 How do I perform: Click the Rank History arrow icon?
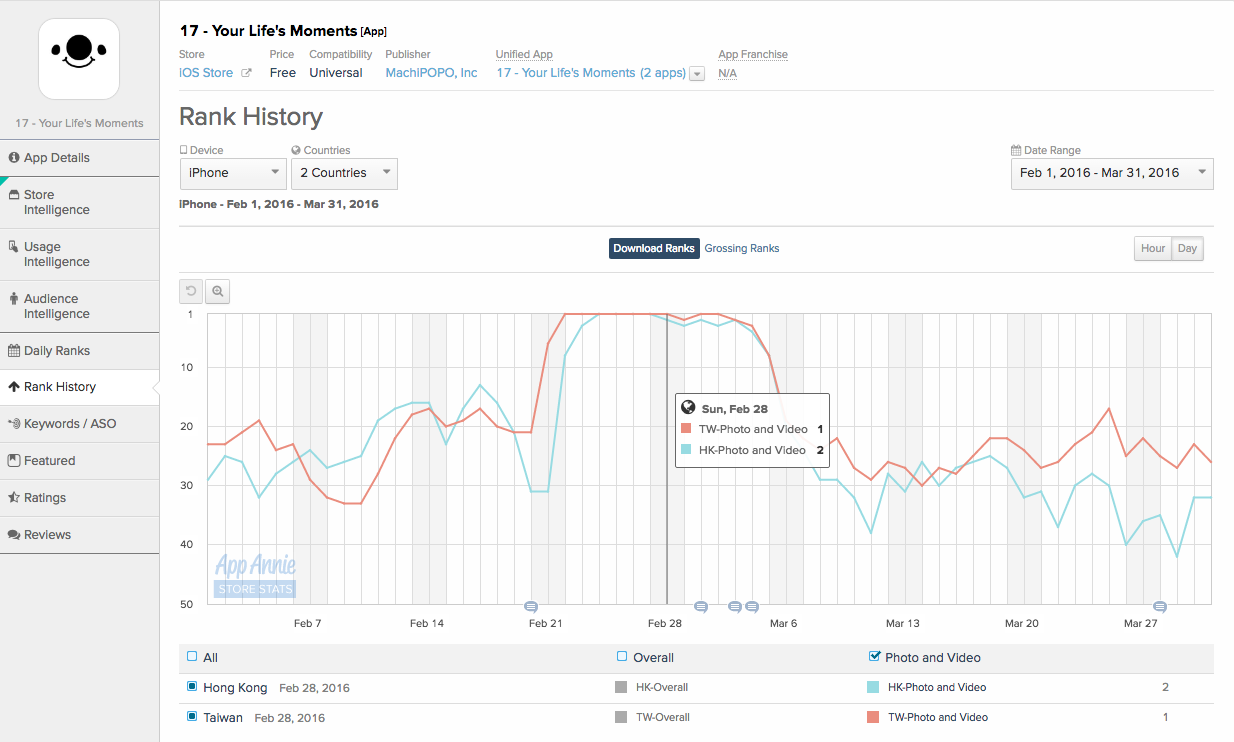[x=14, y=387]
